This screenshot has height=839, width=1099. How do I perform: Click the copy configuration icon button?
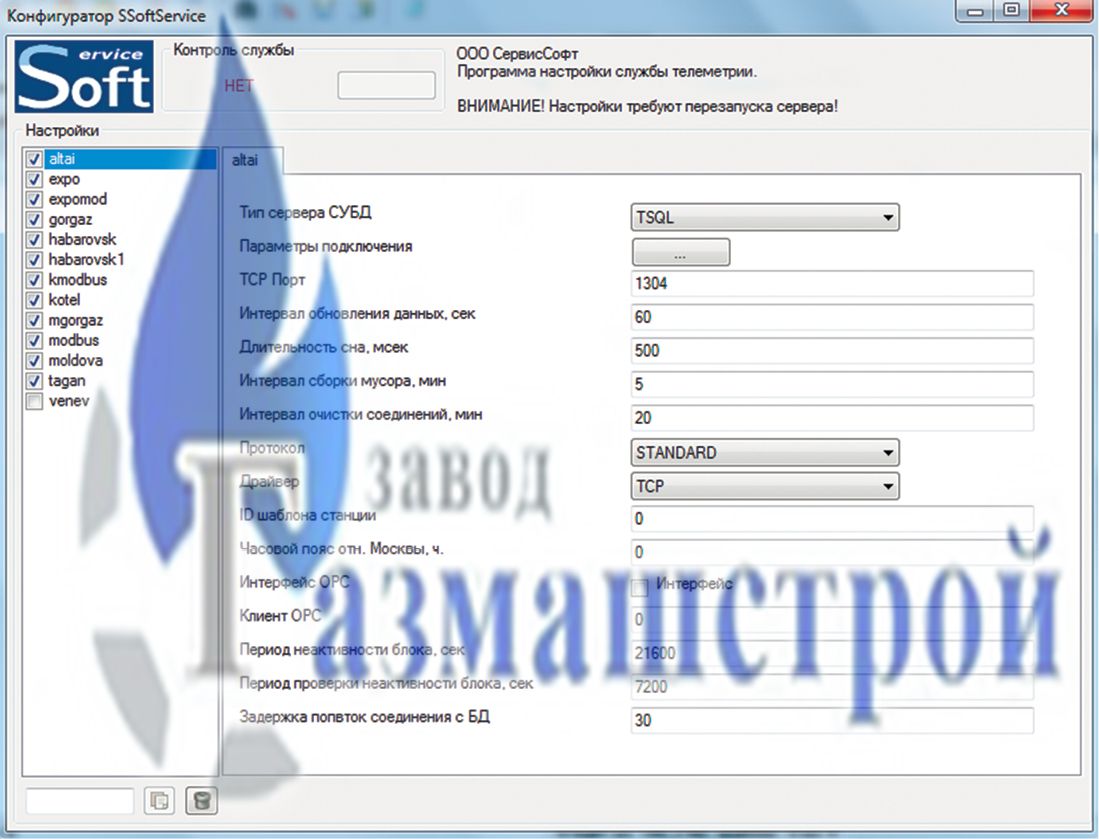pos(159,800)
